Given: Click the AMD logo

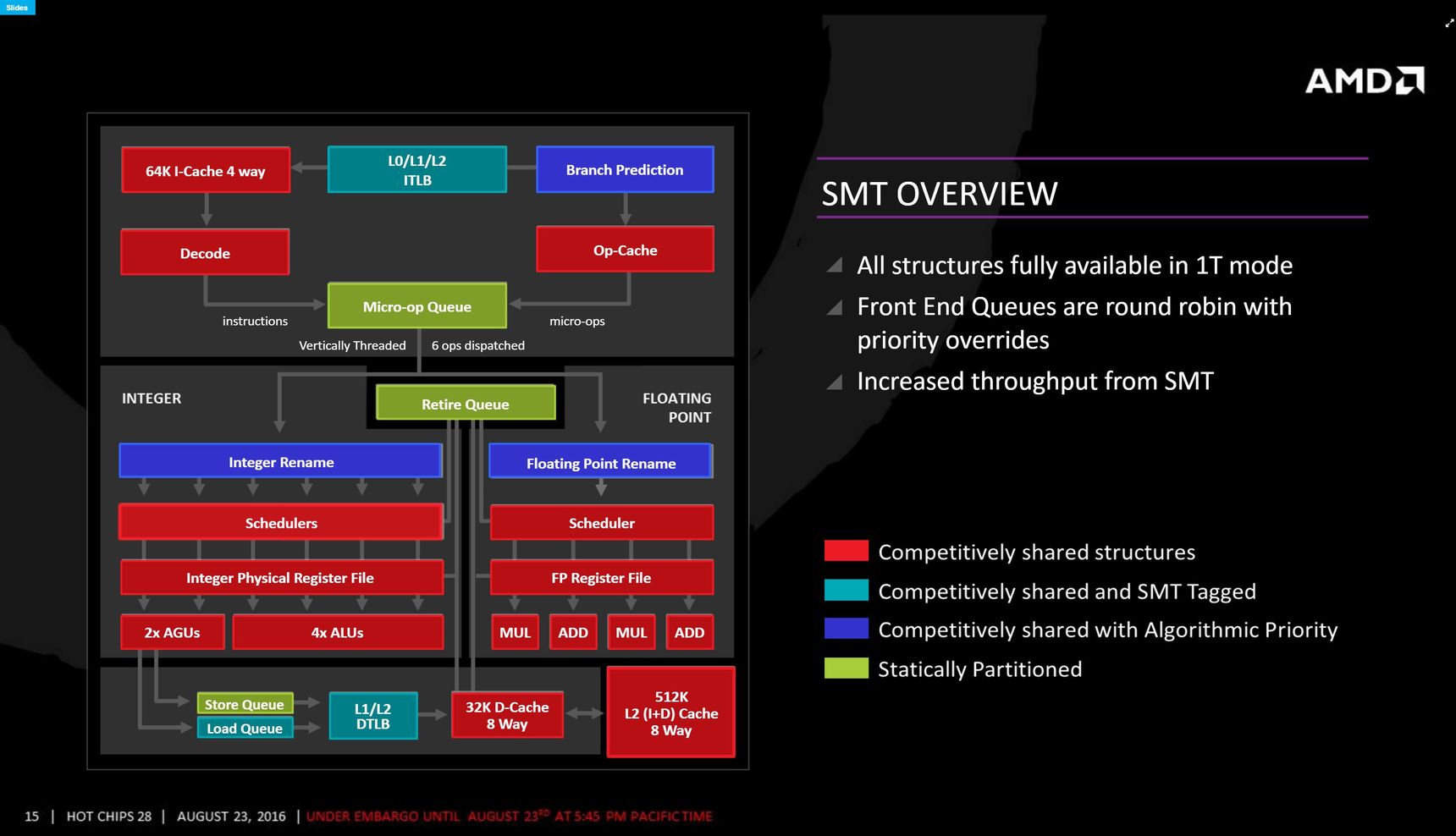Looking at the screenshot, I should click(1365, 80).
